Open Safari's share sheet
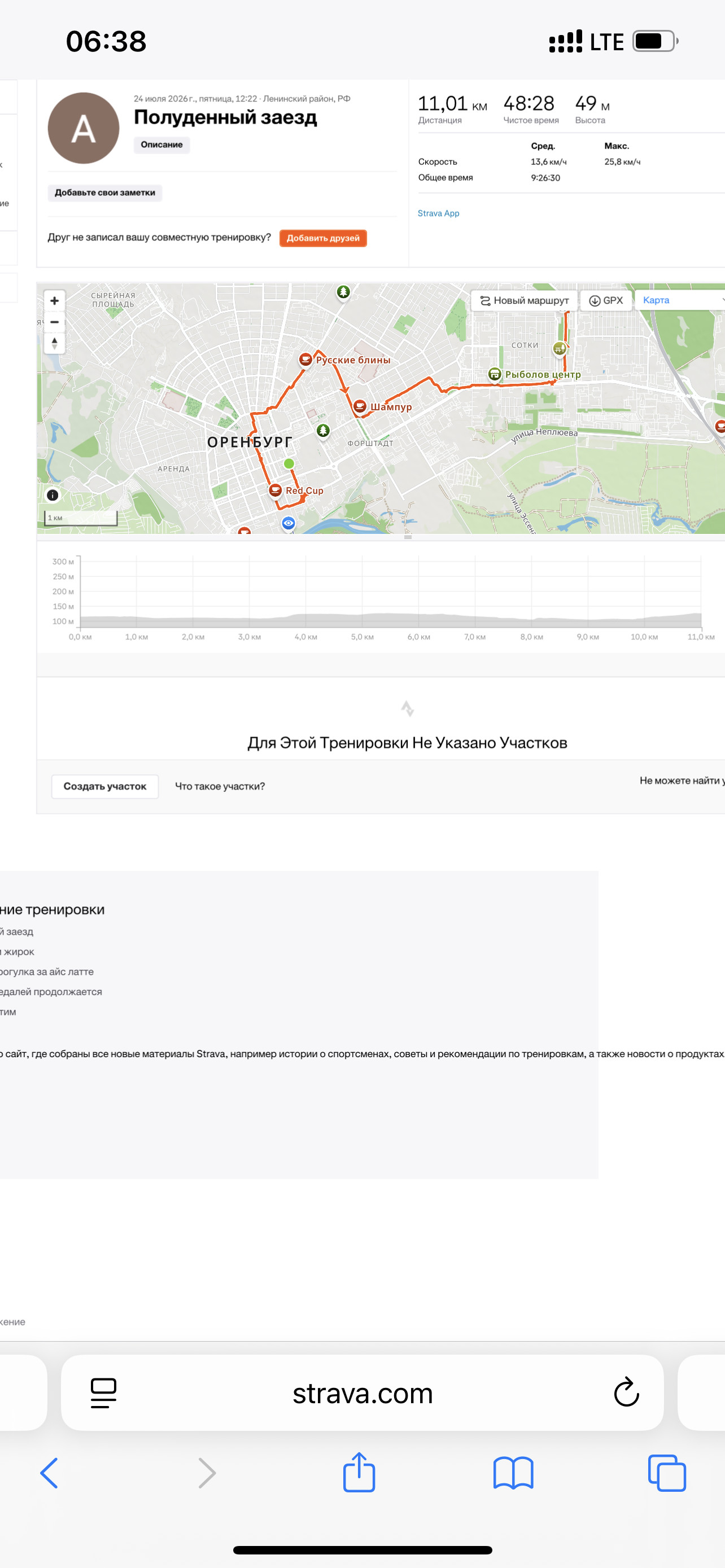The height and width of the screenshot is (1568, 725). [359, 1471]
